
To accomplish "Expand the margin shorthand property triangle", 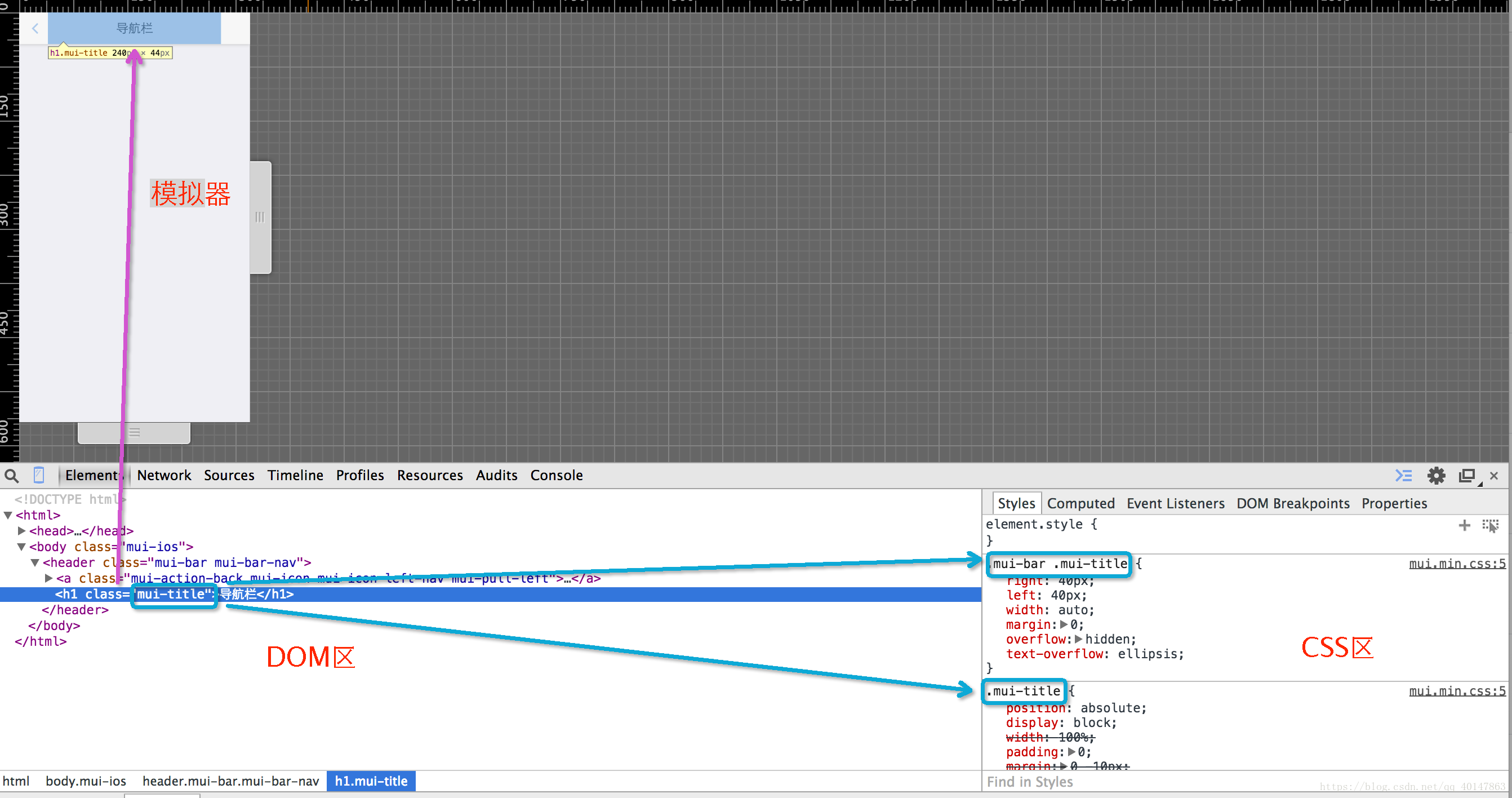I will [x=1063, y=625].
